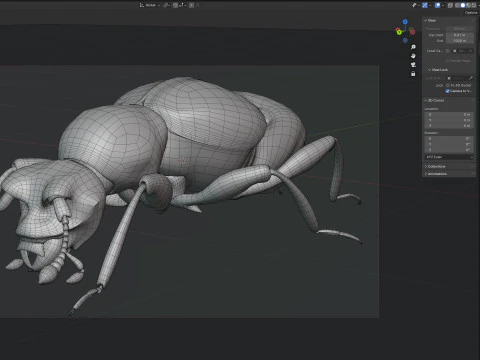This screenshot has height=360, width=480.
Task: Switch to rendered viewport shading
Action: 474,5
